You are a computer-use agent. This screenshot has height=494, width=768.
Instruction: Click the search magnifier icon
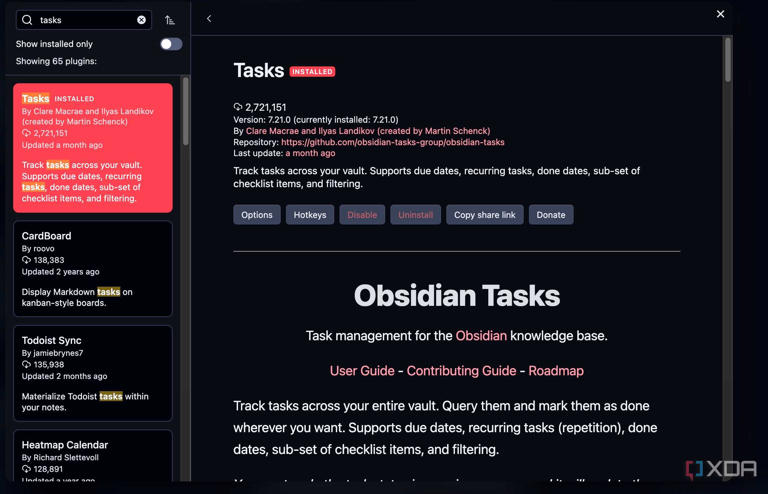point(27,20)
